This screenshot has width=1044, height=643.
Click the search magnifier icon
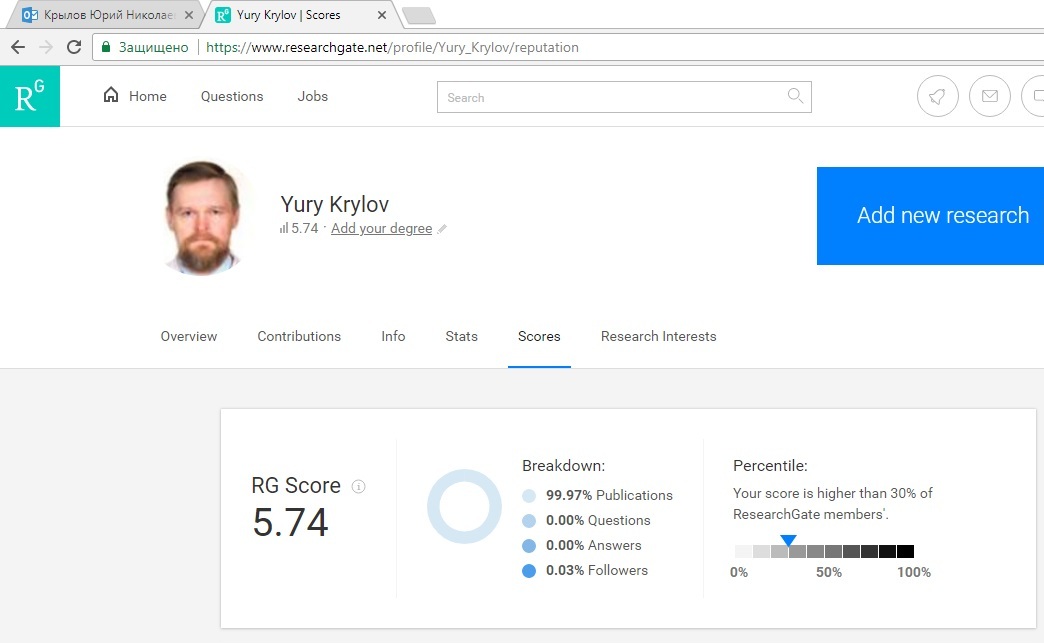tap(795, 96)
